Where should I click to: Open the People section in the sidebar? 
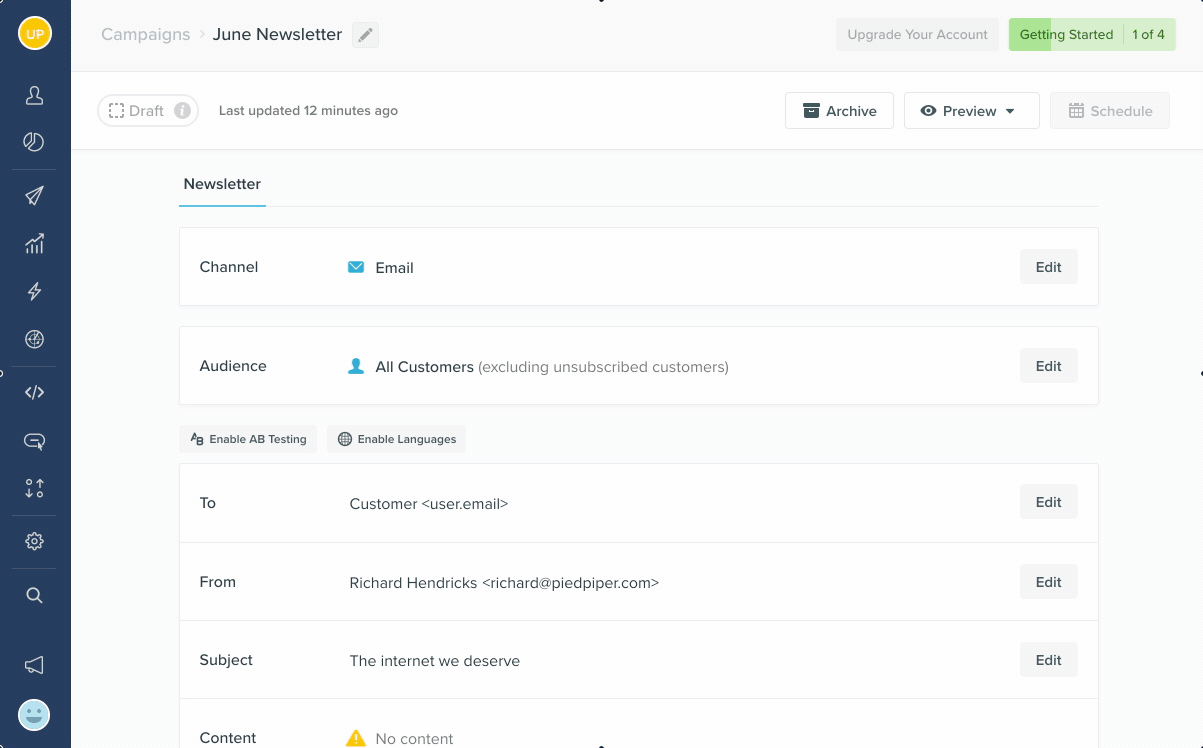(33, 95)
